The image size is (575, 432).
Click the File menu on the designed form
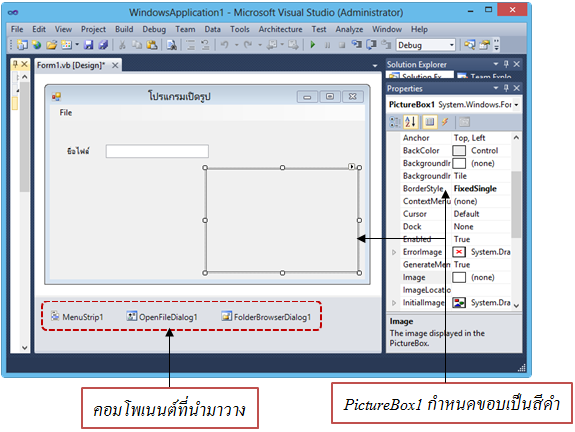pyautogui.click(x=66, y=113)
